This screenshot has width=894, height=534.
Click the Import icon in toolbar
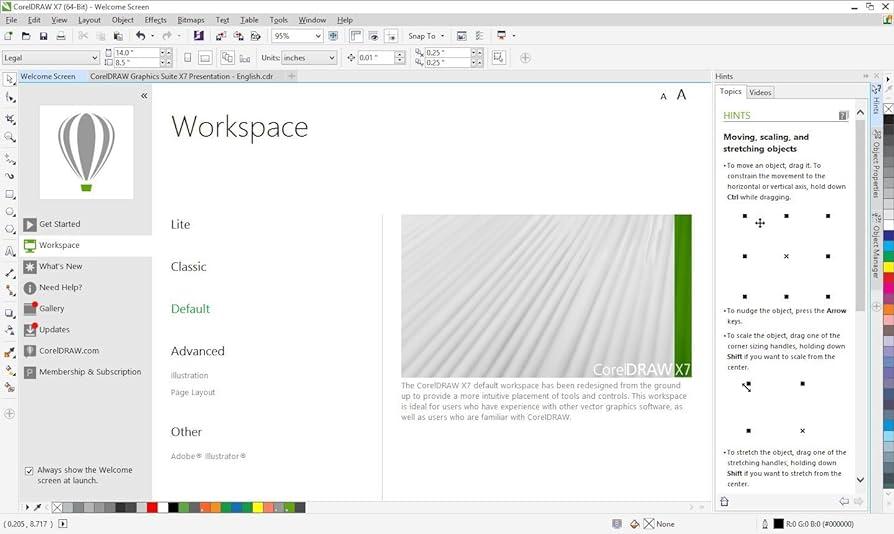tap(221, 36)
